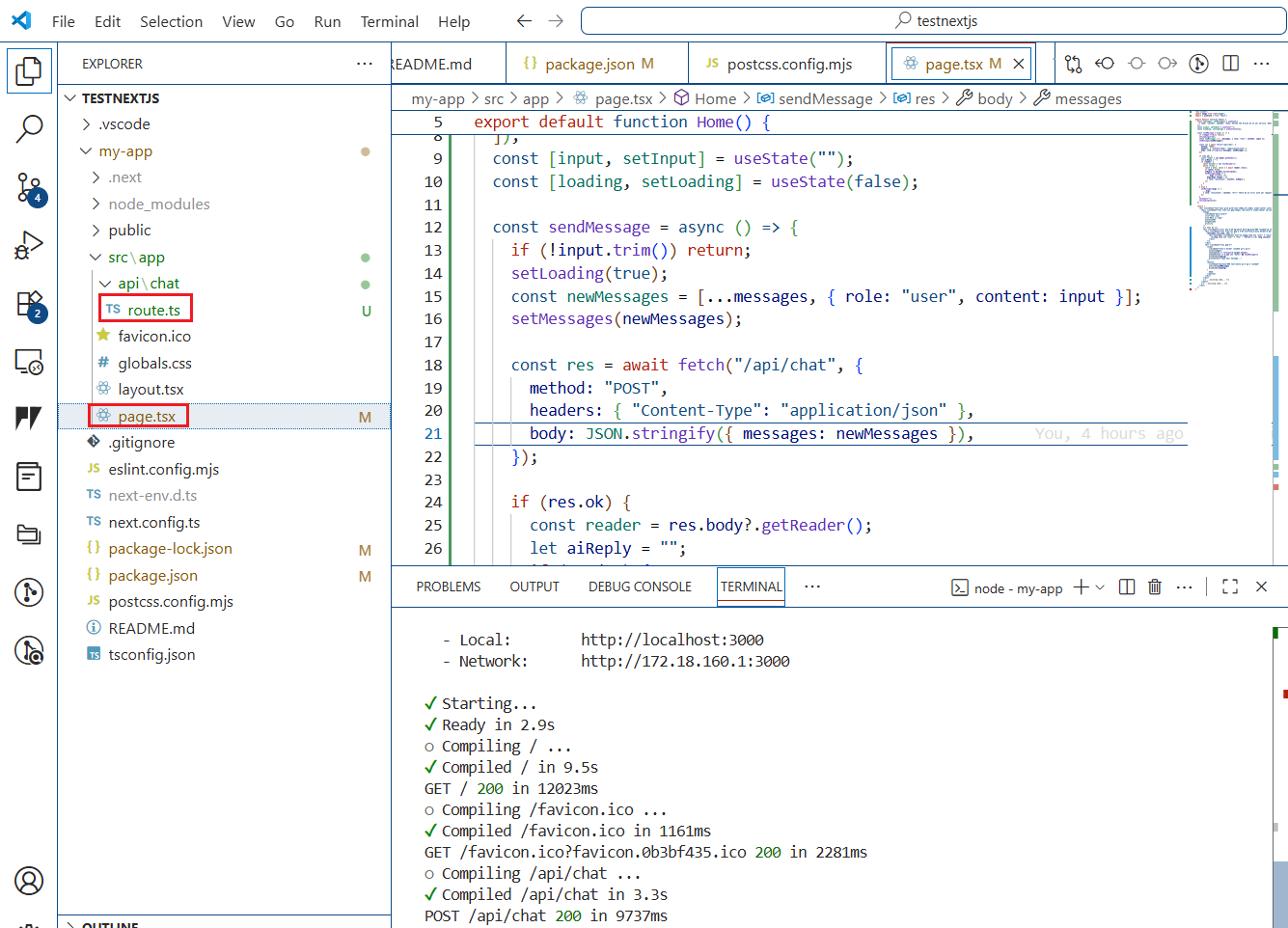Collapse the api\chat folder
Screen dimensions: 1288x928
(224, 284)
